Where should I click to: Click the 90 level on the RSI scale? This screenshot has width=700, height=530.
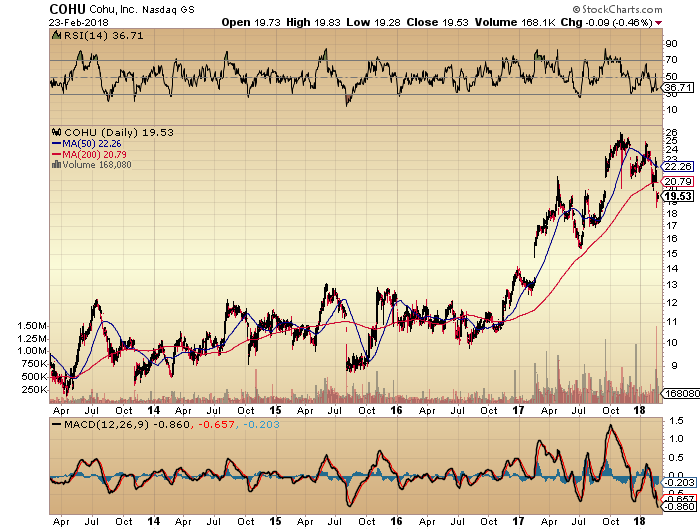671,44
